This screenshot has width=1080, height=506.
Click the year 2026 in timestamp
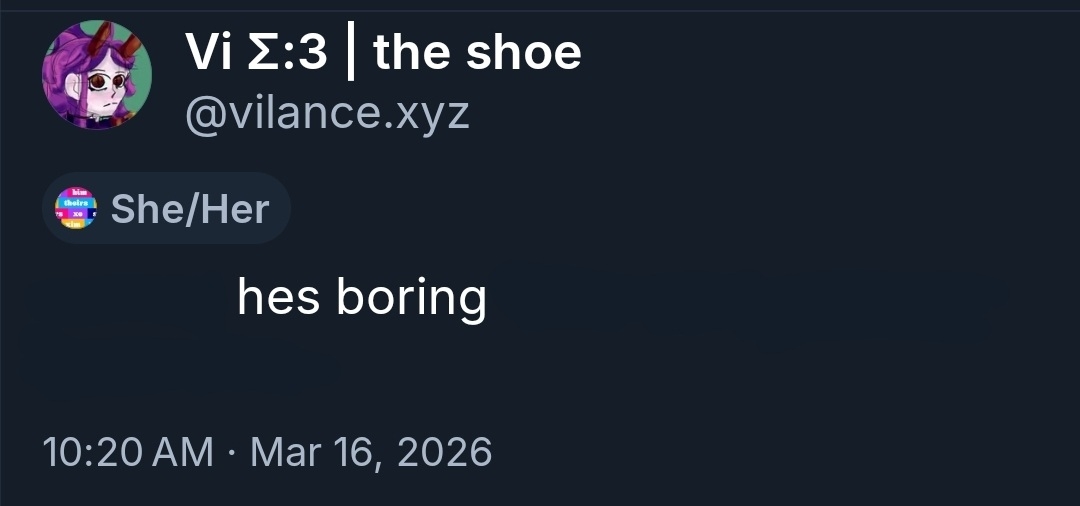point(444,452)
